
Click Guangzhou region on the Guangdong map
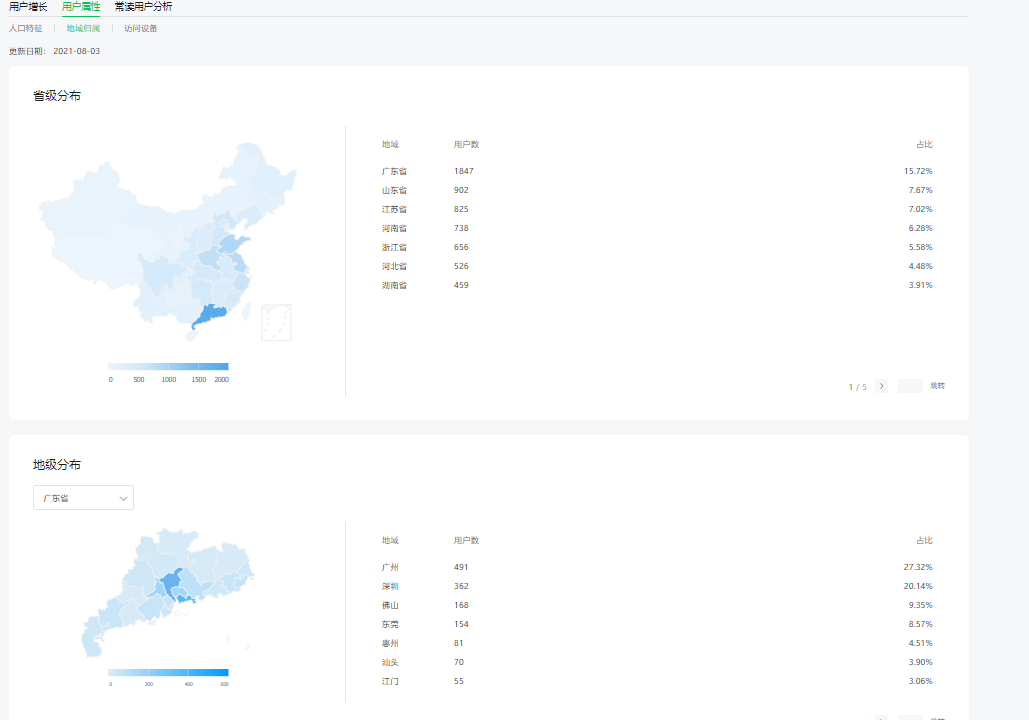(x=171, y=582)
